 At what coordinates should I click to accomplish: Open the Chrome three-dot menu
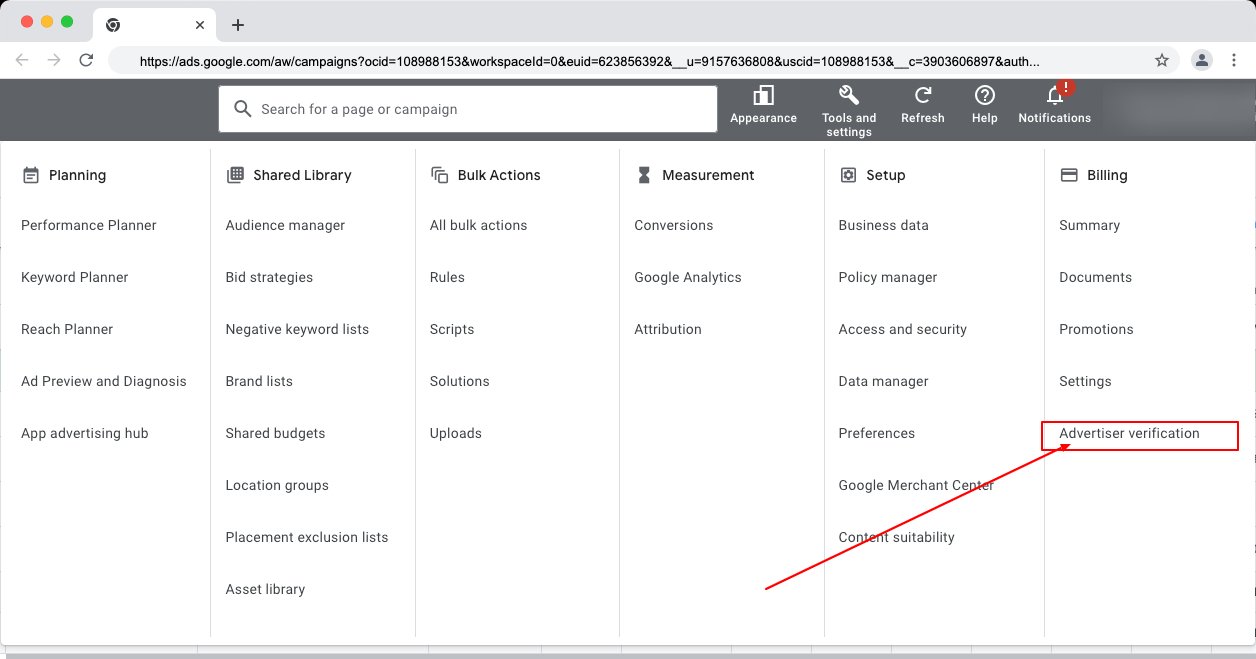point(1235,60)
